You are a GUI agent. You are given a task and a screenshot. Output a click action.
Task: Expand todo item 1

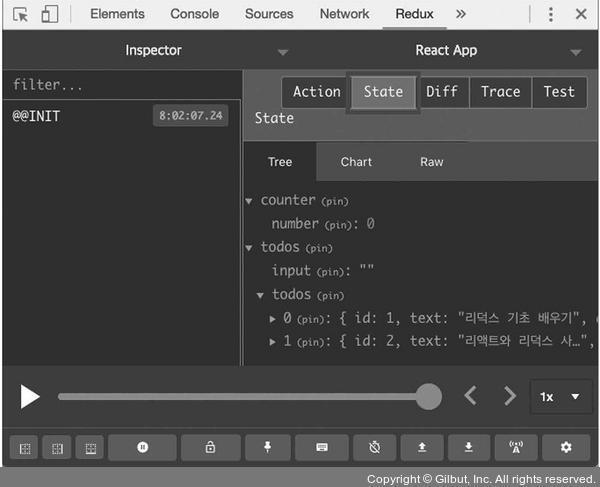(x=272, y=342)
